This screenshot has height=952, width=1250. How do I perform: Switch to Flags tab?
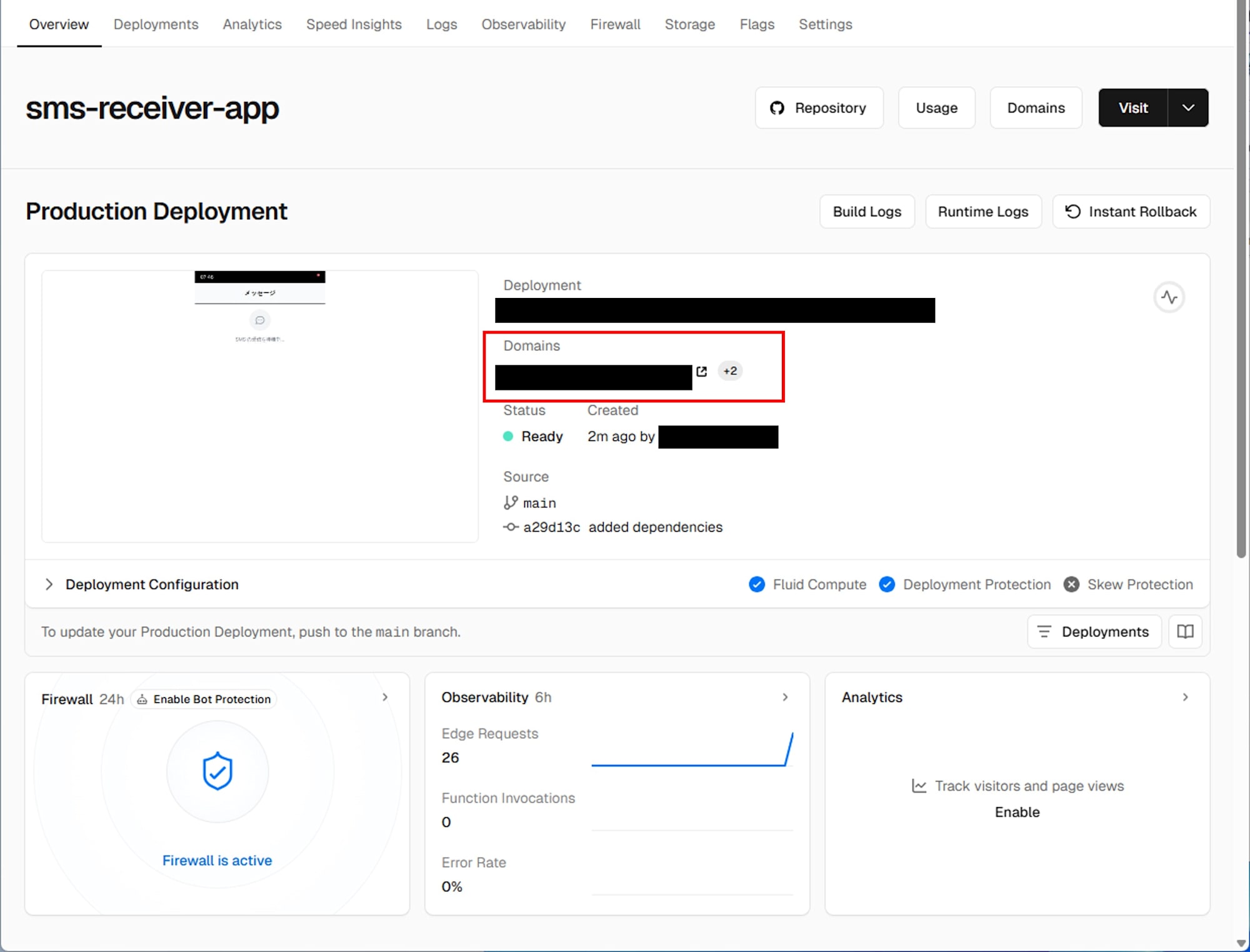[756, 24]
